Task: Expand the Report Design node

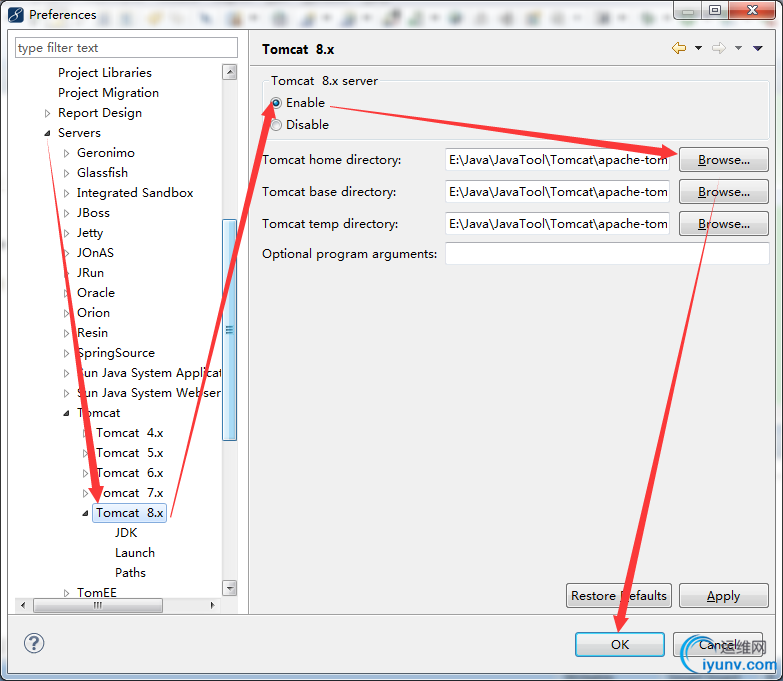Action: (47, 113)
